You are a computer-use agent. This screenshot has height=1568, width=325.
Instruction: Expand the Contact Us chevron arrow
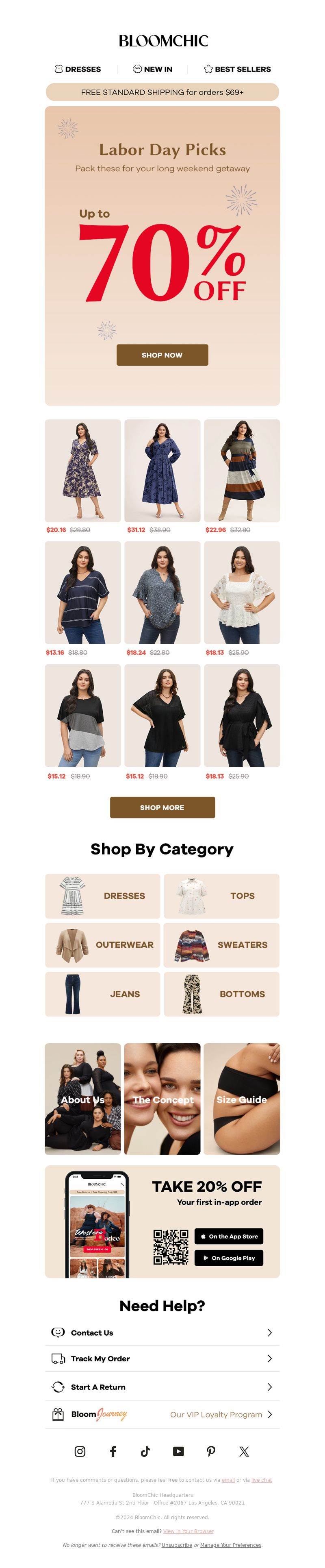[x=270, y=1332]
